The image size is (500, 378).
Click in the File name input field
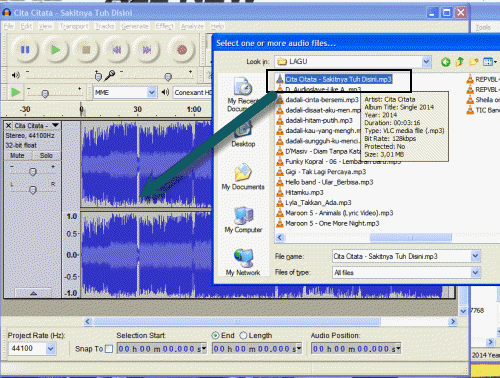[x=402, y=256]
